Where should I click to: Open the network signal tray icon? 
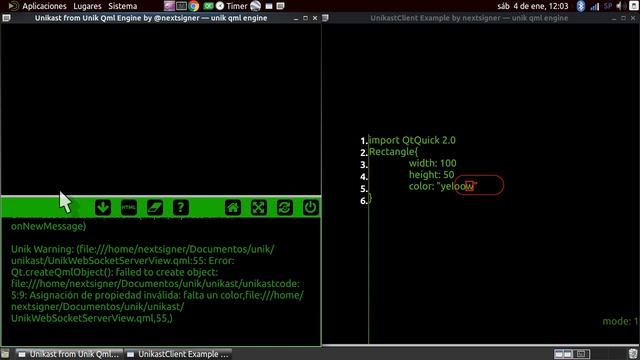tap(595, 6)
